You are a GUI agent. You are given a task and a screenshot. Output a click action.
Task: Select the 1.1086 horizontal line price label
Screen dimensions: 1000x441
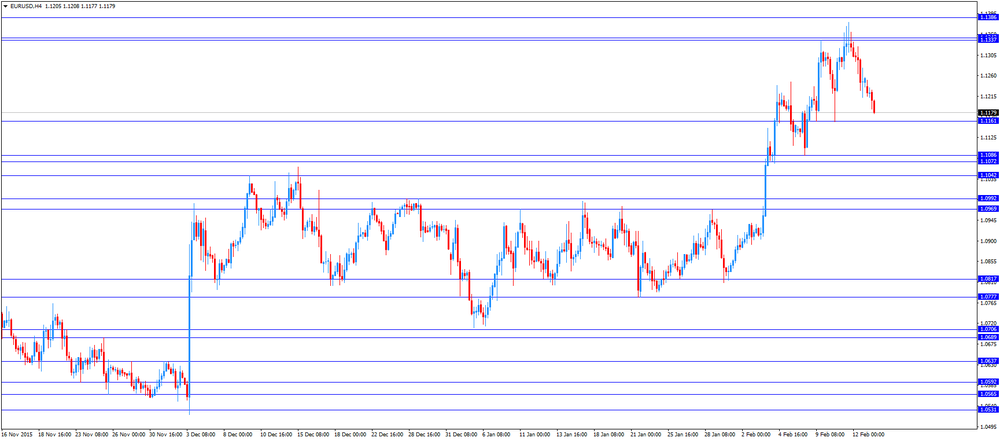click(988, 155)
